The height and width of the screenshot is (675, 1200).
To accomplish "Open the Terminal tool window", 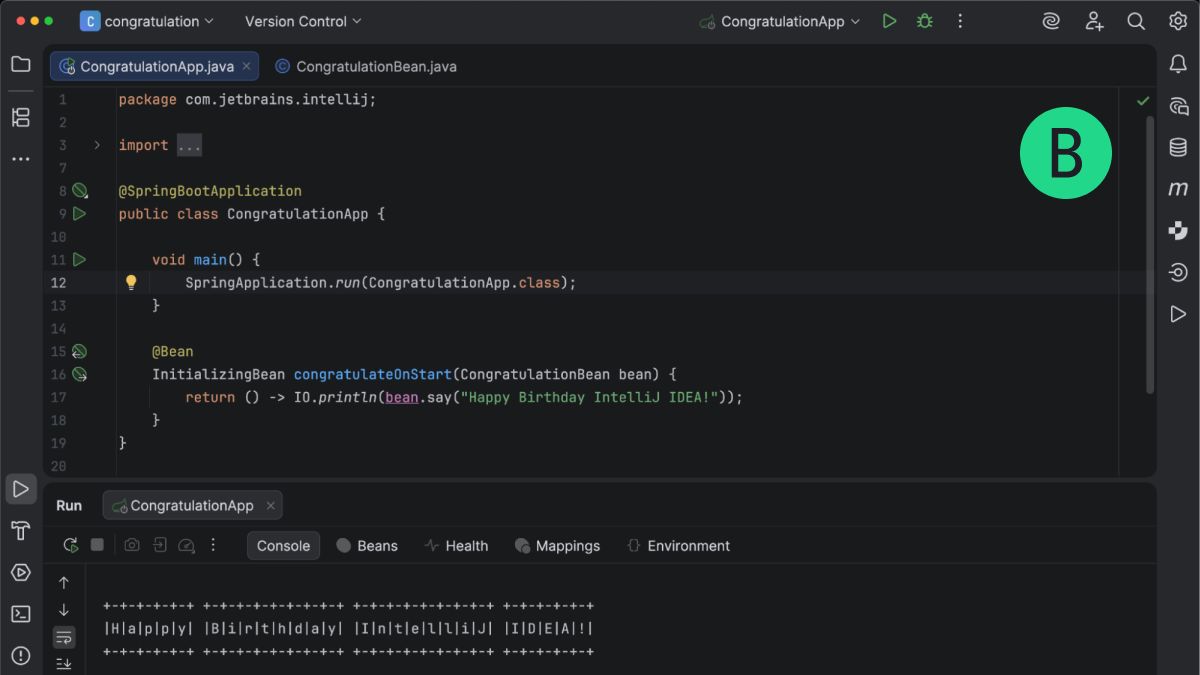I will pos(20,613).
